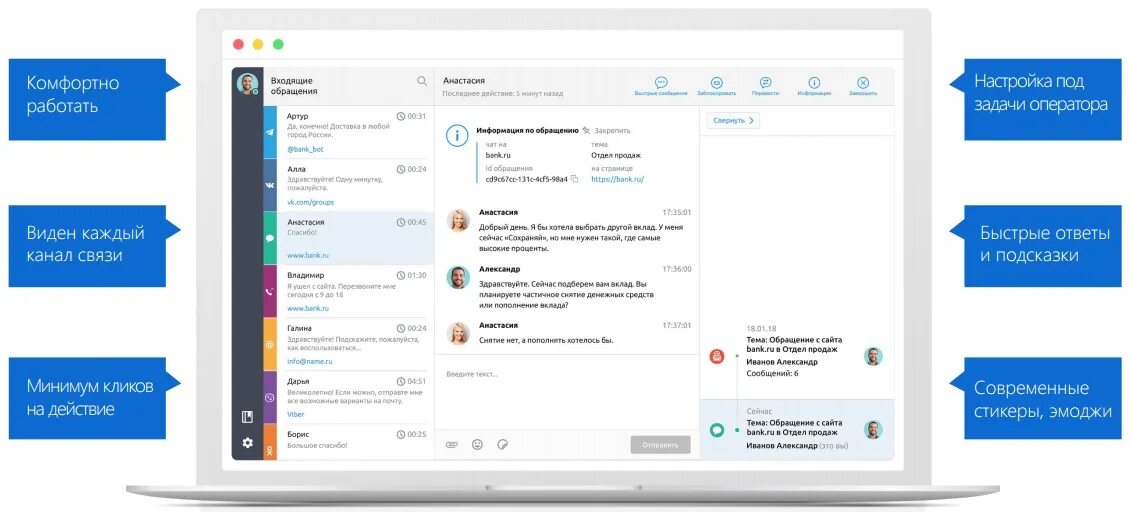
Task: Click the green chat icon on the Сейчас entry
Action: pos(716,430)
